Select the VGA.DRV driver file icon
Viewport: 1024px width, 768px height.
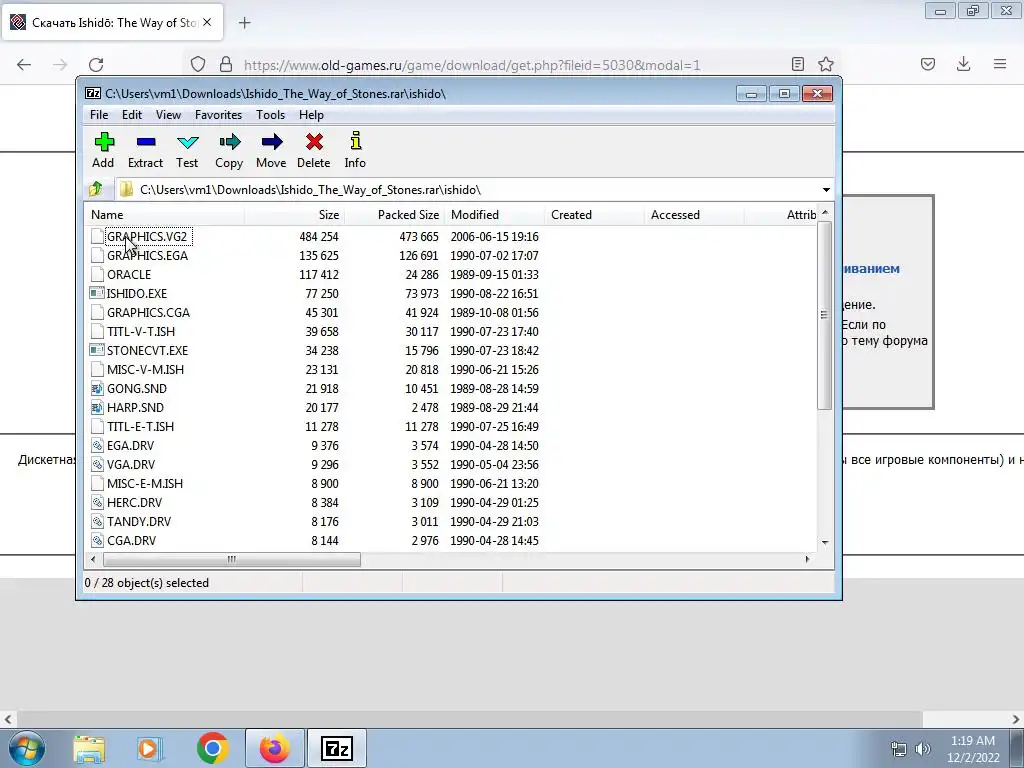pos(97,464)
